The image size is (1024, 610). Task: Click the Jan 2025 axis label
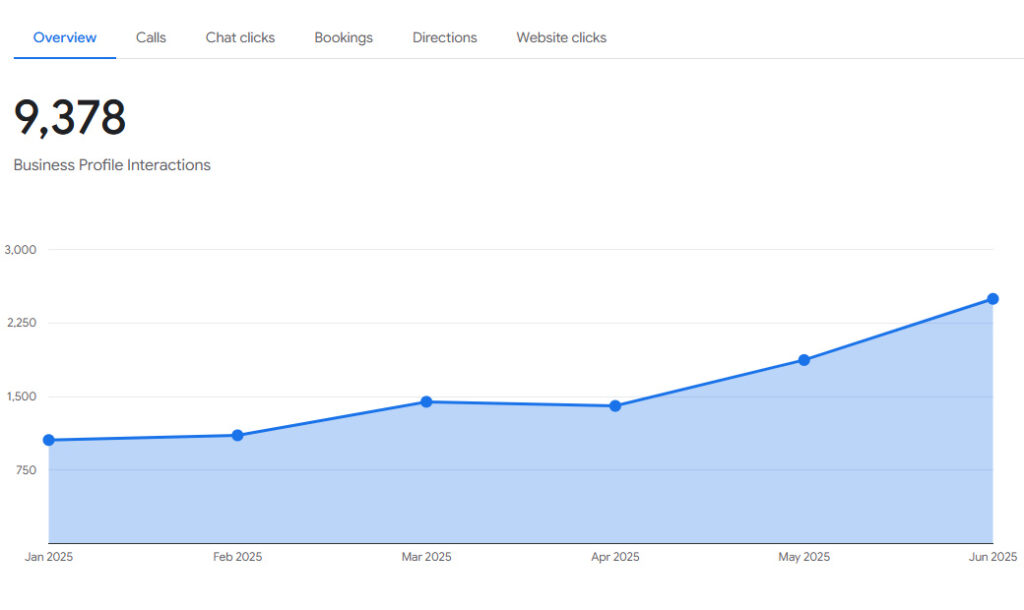49,557
